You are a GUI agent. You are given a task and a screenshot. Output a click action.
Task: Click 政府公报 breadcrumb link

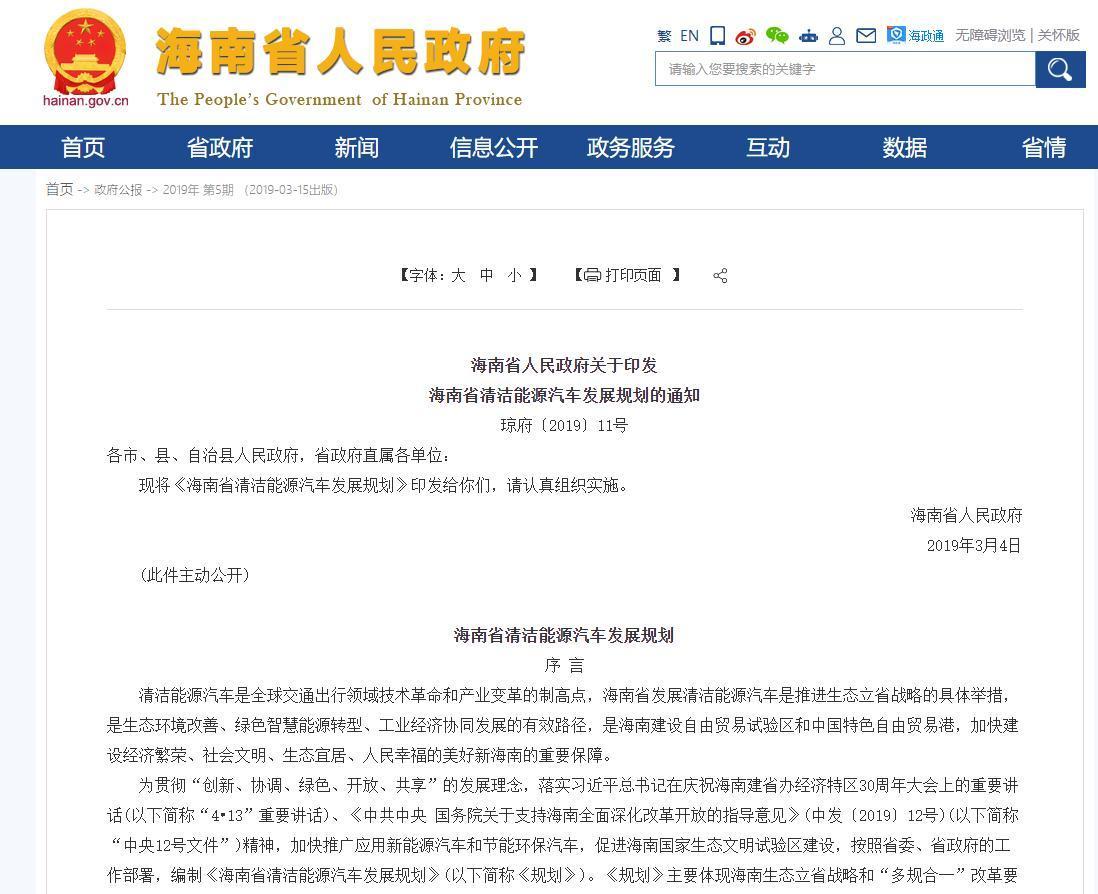pos(118,190)
